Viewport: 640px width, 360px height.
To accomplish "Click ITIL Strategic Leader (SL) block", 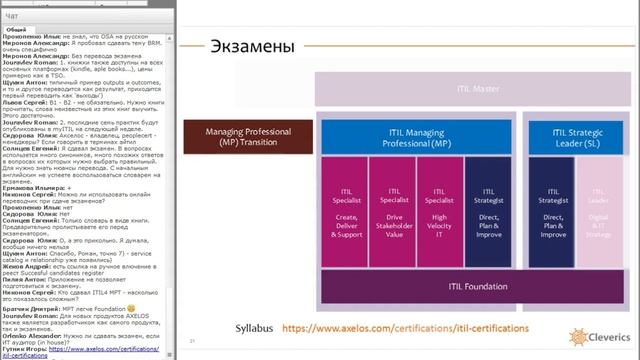I will (x=576, y=138).
